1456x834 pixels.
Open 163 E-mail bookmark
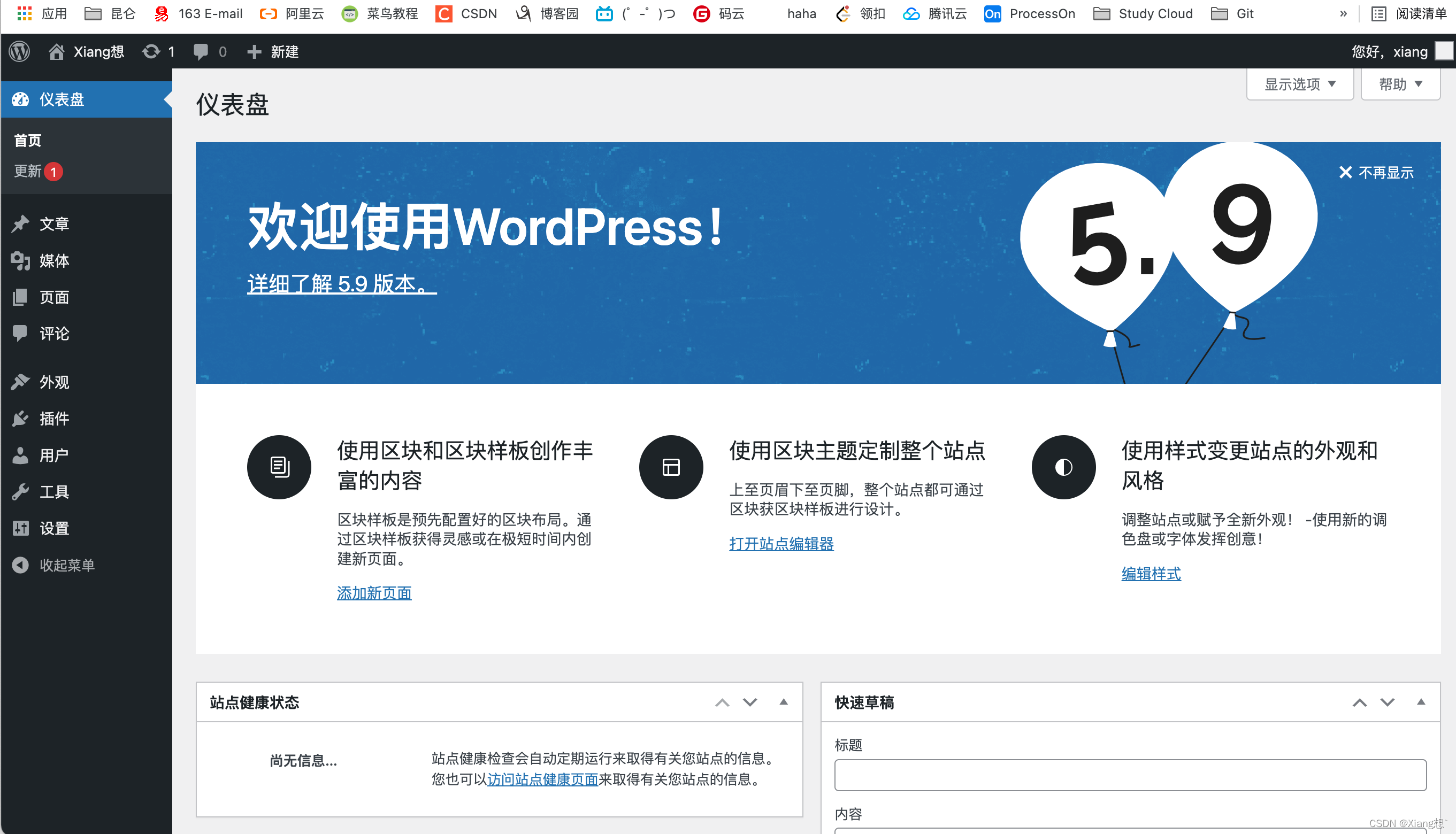point(198,13)
